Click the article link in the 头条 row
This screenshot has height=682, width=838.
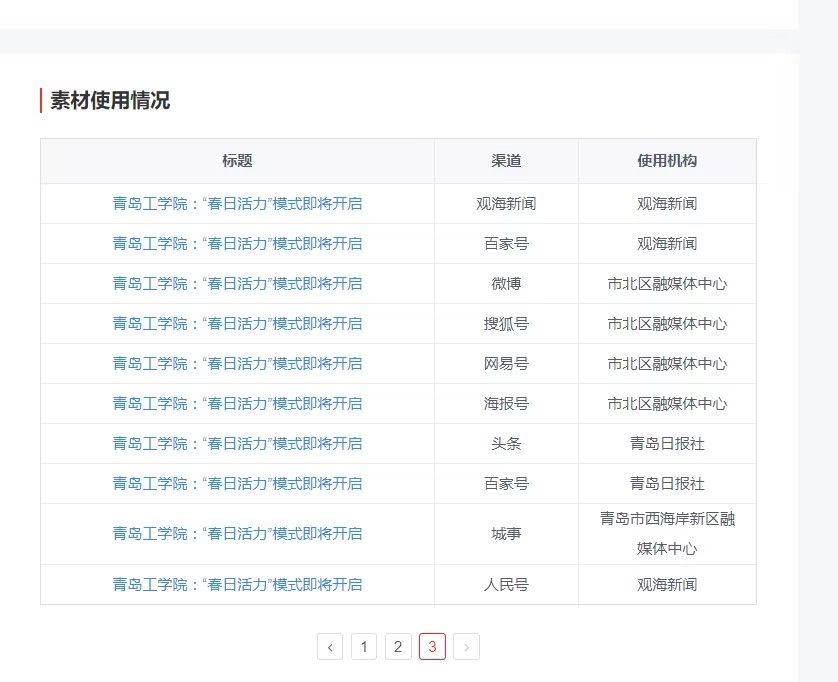237,444
